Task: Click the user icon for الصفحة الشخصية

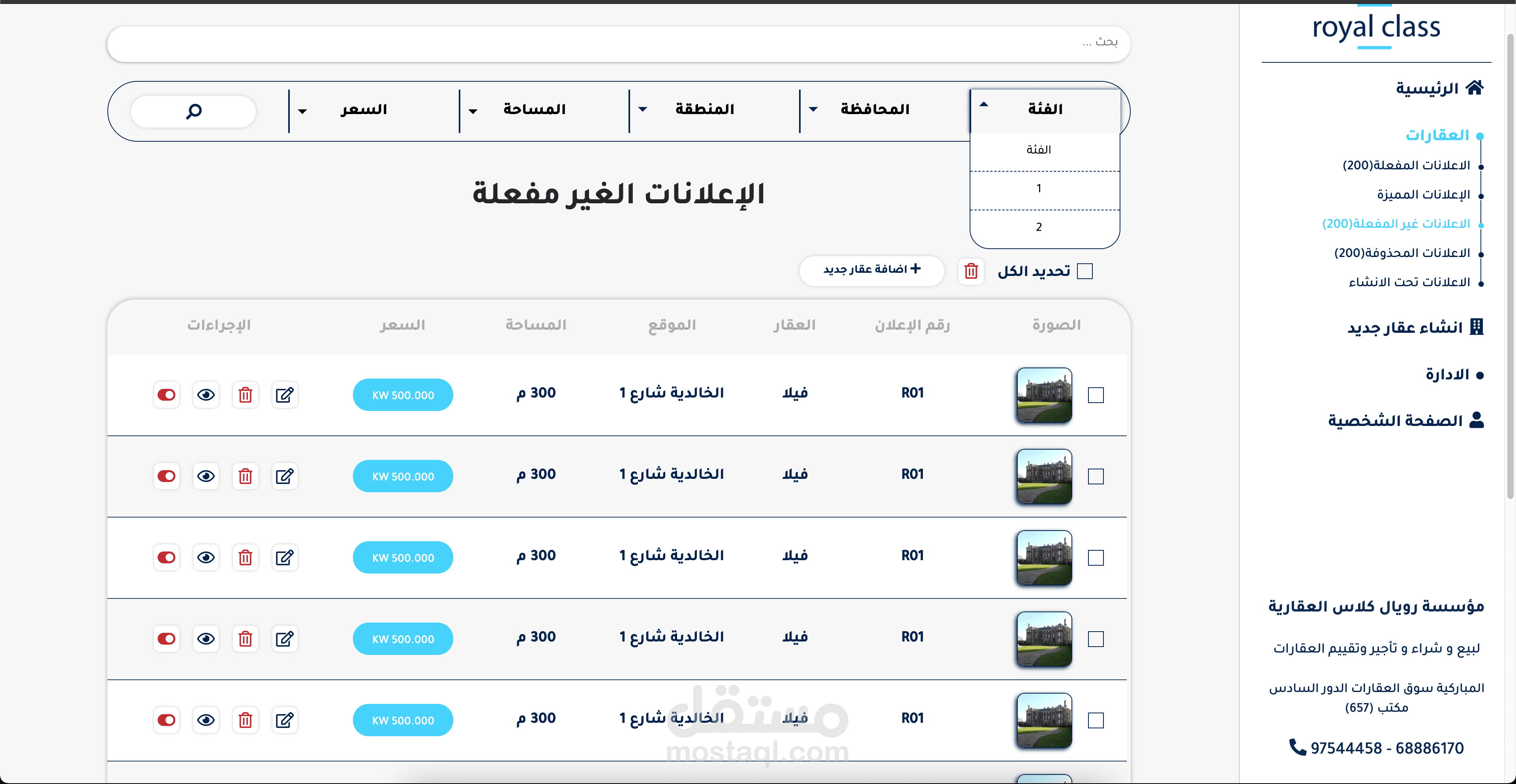Action: pos(1476,420)
